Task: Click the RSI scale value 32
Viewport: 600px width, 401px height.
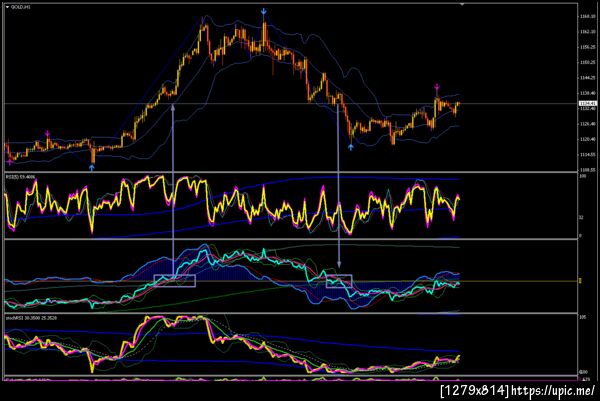Action: (x=581, y=217)
